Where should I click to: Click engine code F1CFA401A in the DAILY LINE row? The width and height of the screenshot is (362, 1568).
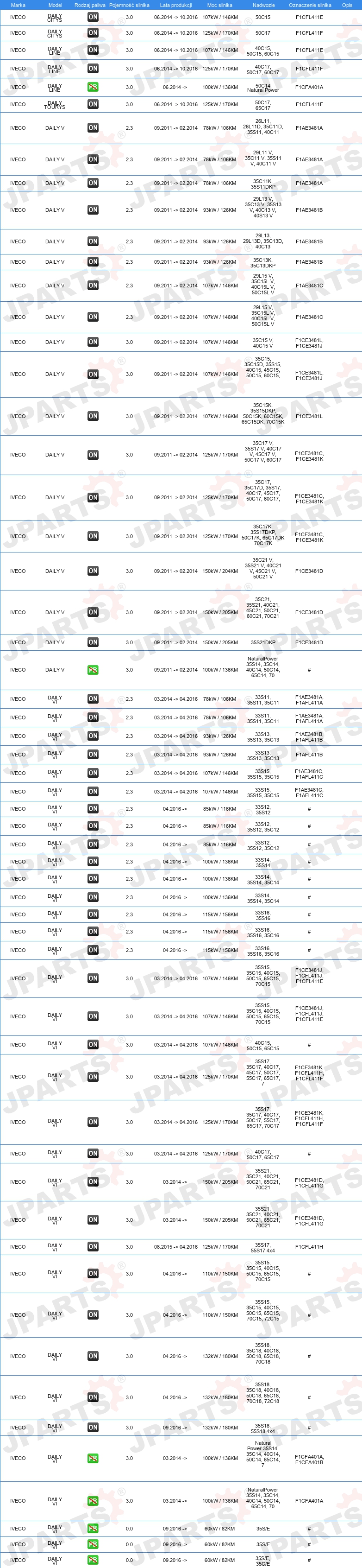click(309, 87)
